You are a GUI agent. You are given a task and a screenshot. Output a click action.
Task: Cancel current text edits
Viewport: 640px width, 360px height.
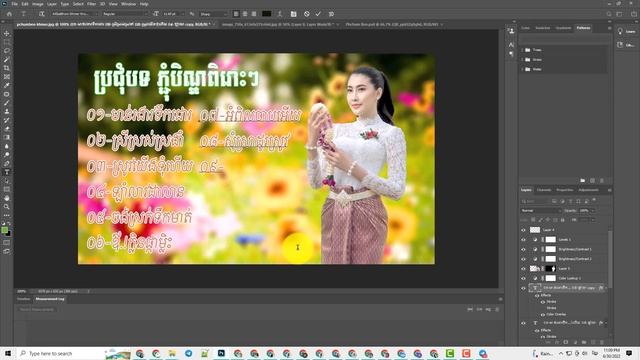[307, 14]
